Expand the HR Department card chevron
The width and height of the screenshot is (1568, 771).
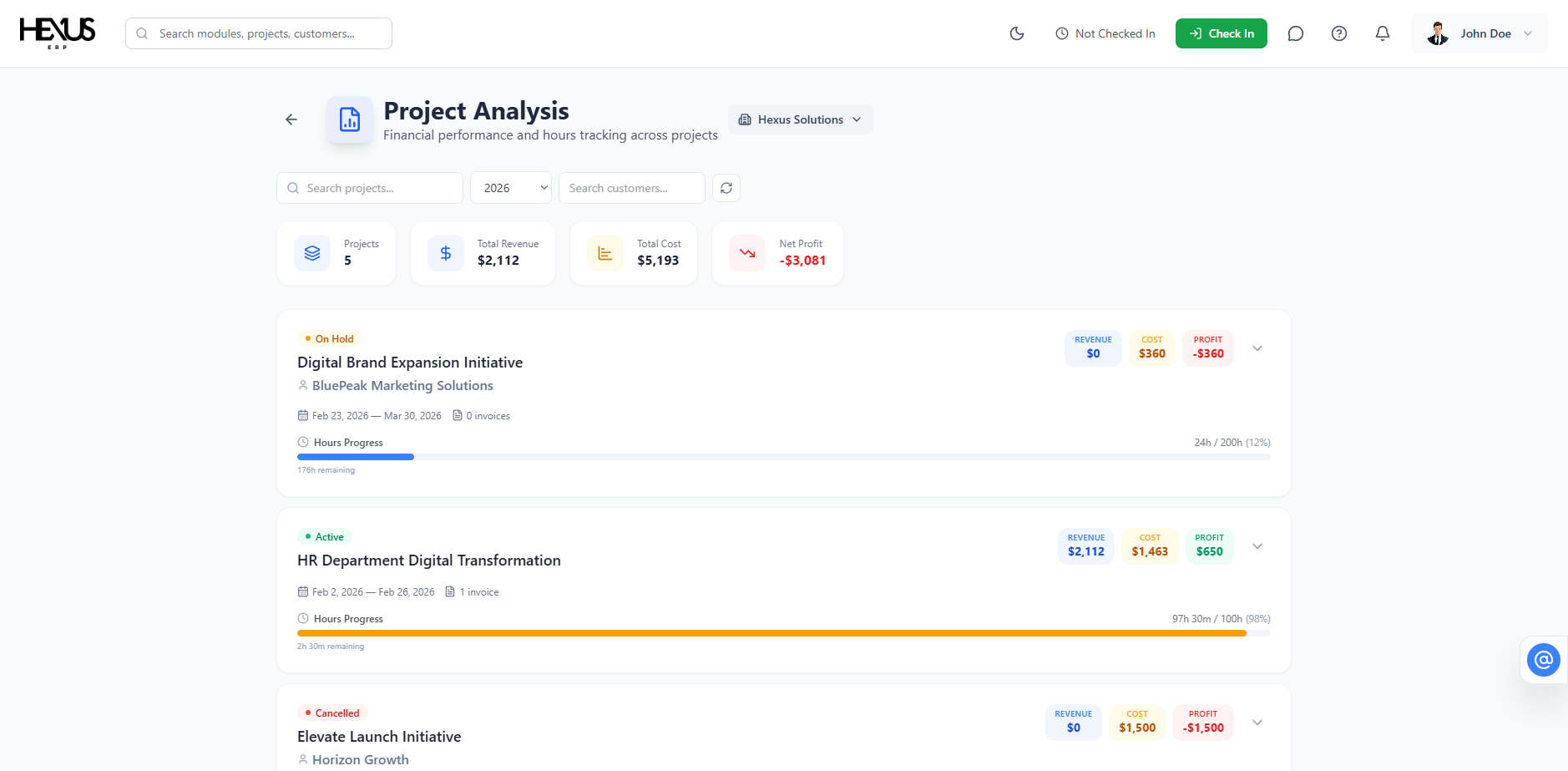pyautogui.click(x=1257, y=546)
